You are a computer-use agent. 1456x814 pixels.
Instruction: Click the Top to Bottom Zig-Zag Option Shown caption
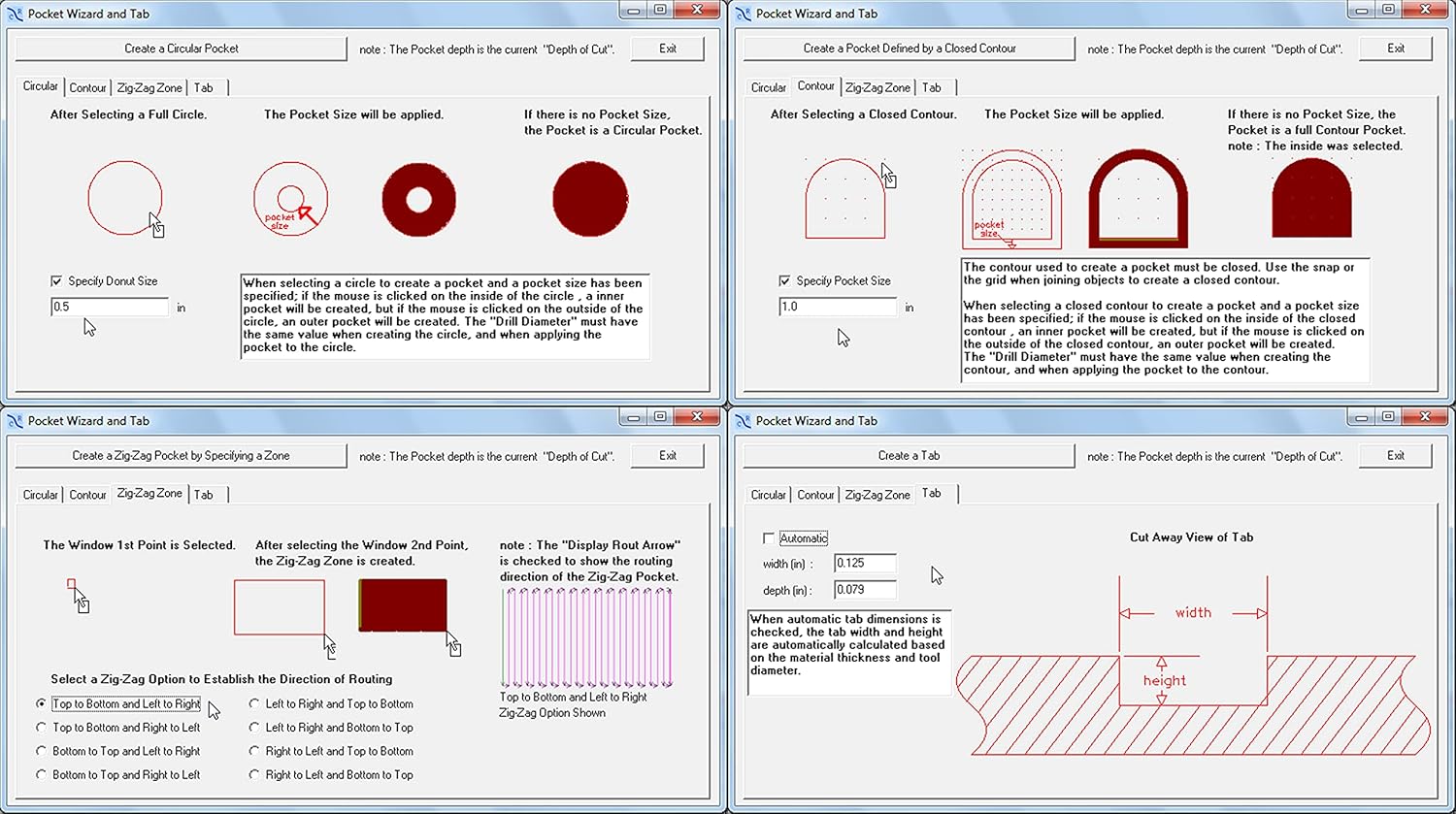(x=573, y=705)
